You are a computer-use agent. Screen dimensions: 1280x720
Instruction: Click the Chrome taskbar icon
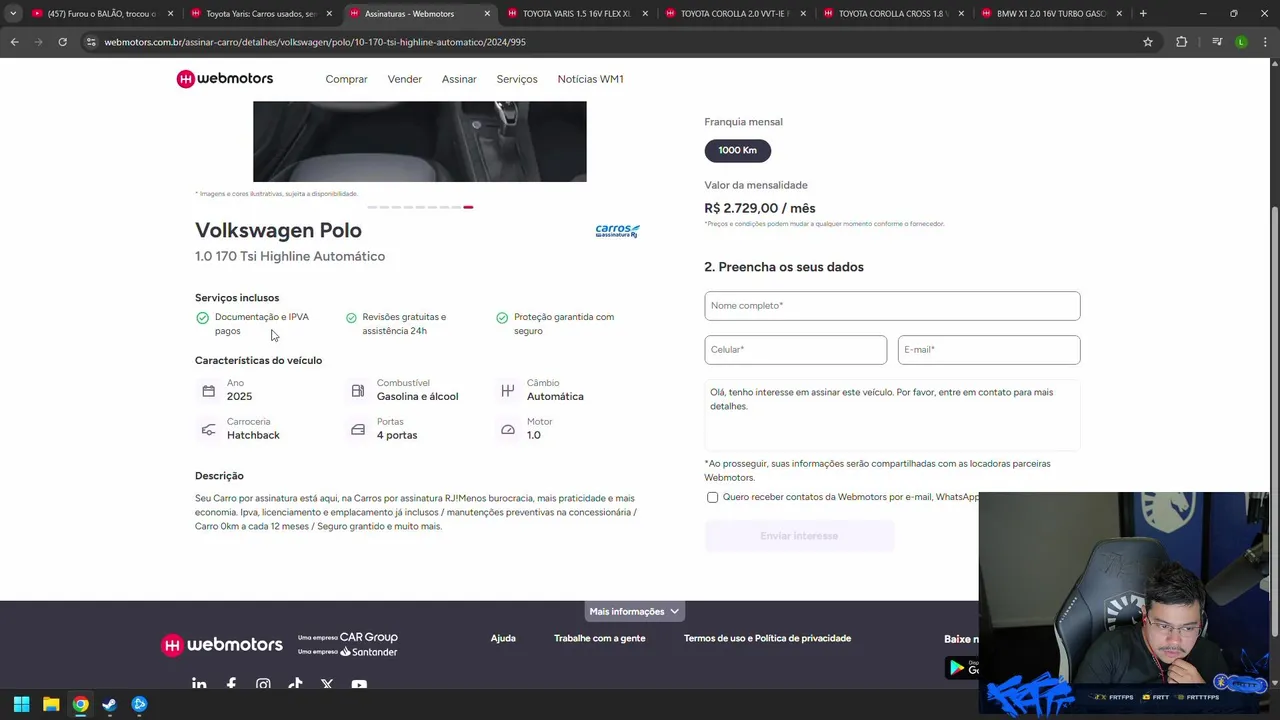[x=80, y=704]
